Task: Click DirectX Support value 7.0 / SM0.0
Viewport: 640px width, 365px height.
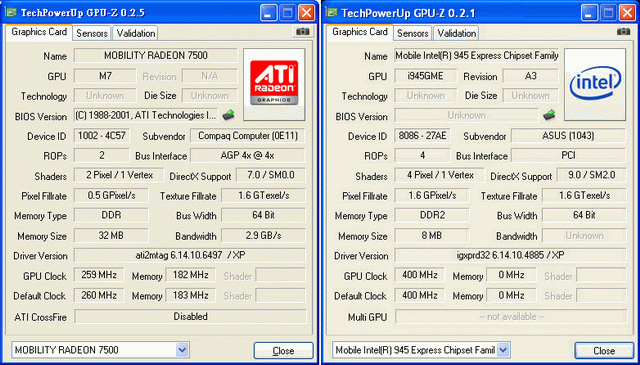Action: pyautogui.click(x=271, y=175)
